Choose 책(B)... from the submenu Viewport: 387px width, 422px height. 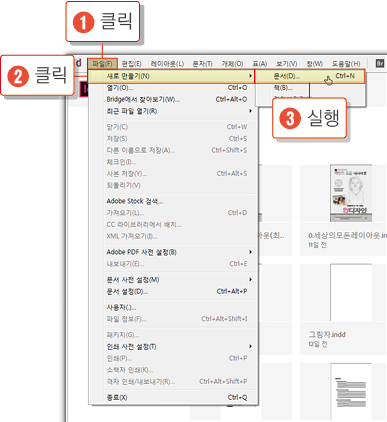tap(310, 88)
